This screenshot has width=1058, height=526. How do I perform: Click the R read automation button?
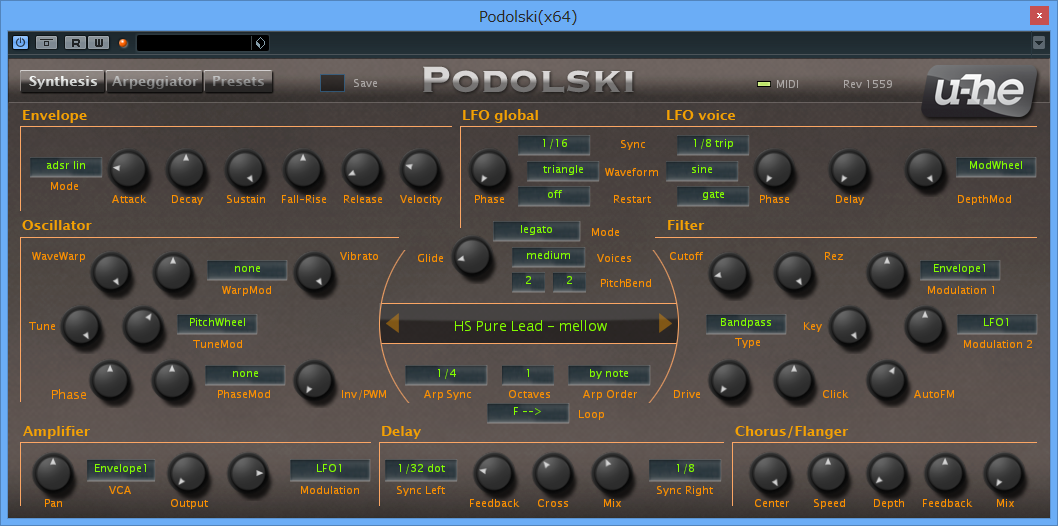coord(75,43)
